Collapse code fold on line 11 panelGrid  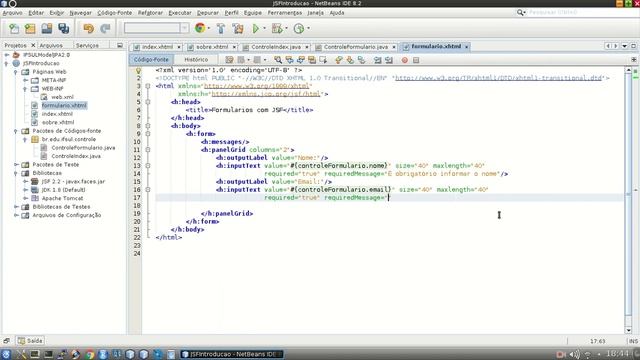(148, 150)
